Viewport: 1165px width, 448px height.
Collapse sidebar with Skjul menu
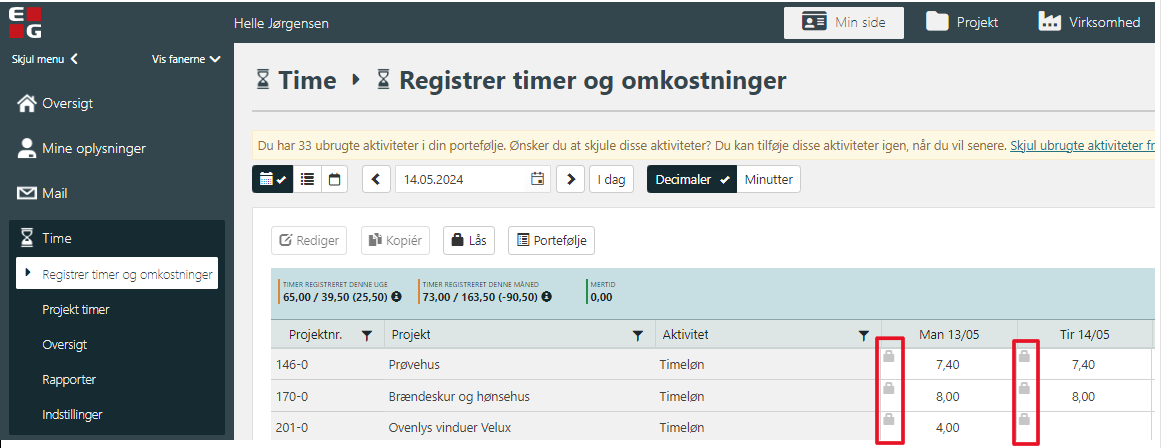coord(45,59)
